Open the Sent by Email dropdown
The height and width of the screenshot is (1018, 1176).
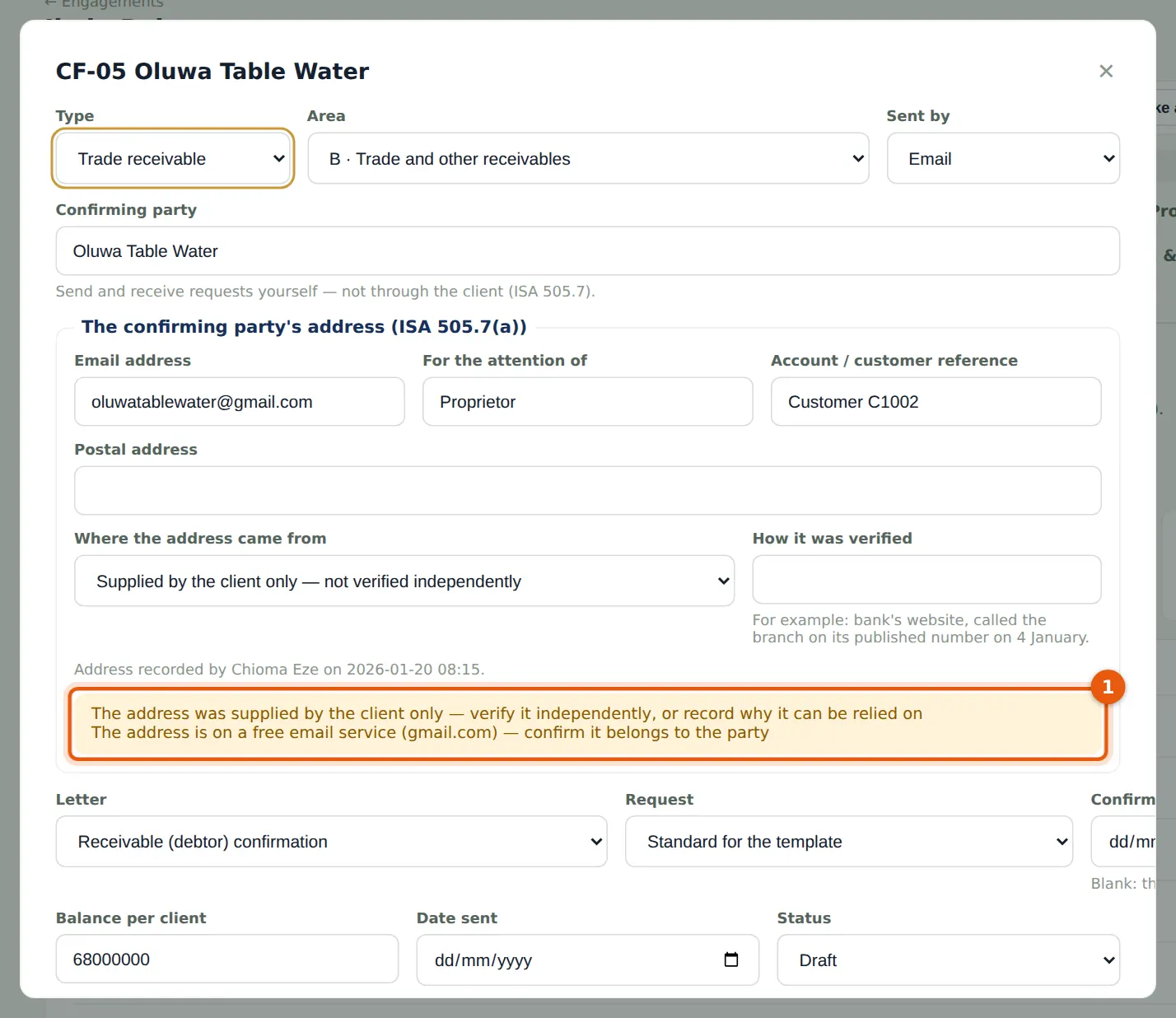1003,158
